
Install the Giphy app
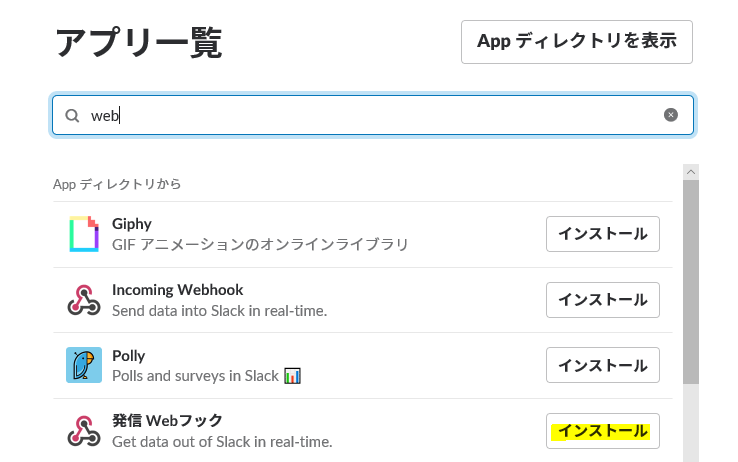click(602, 234)
